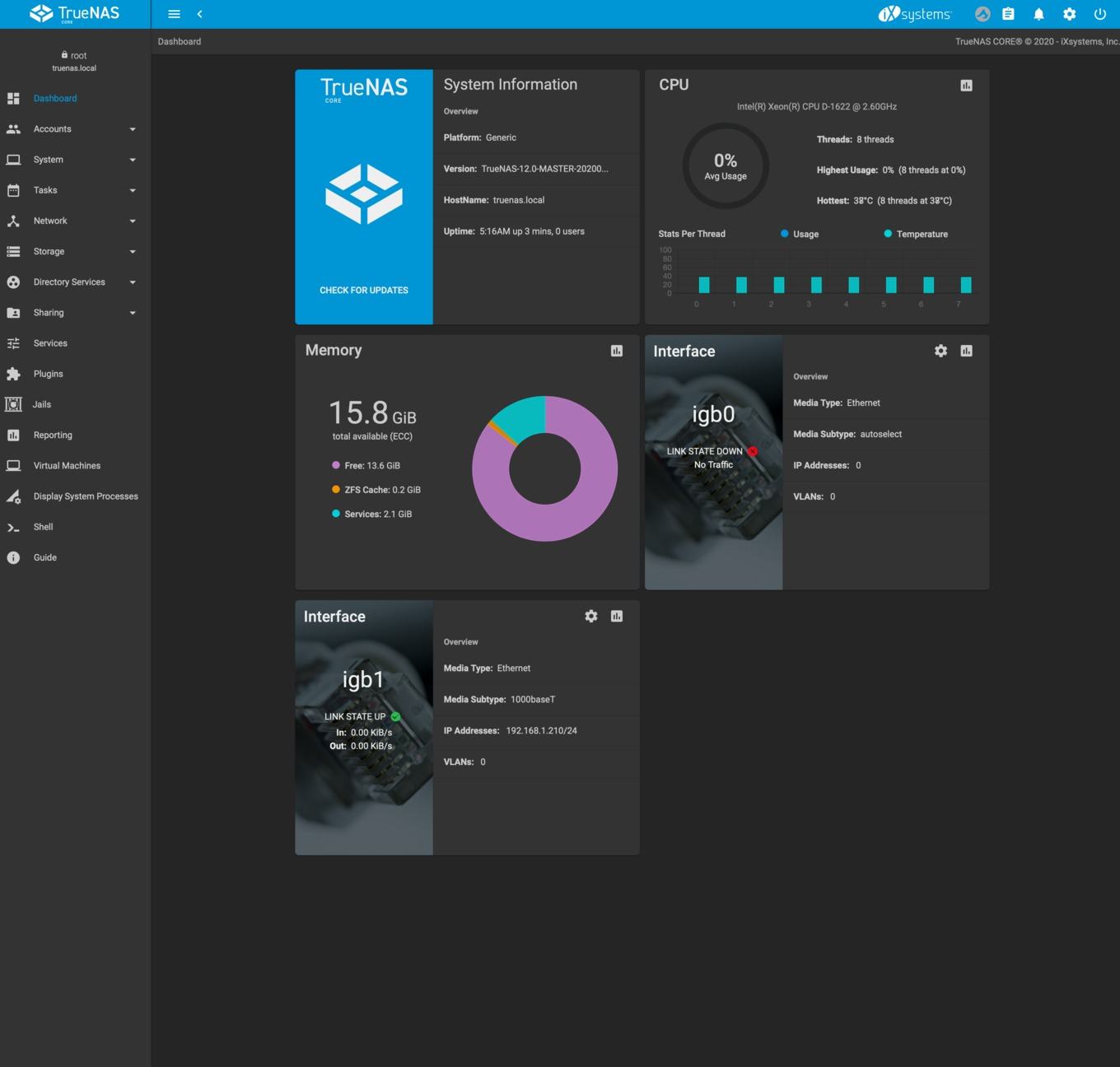1120x1067 pixels.
Task: Click the igb0 interface name
Action: click(713, 414)
